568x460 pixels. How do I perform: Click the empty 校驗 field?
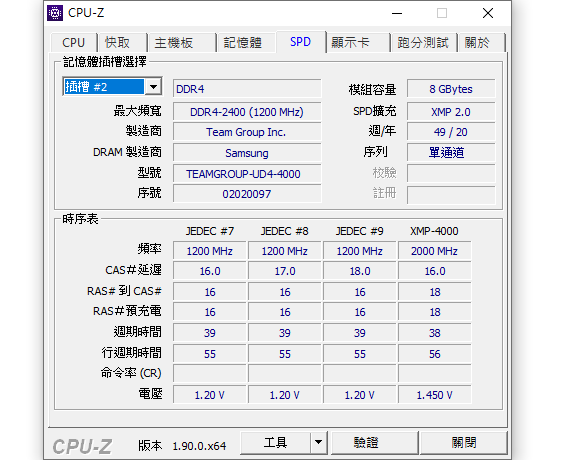451,174
